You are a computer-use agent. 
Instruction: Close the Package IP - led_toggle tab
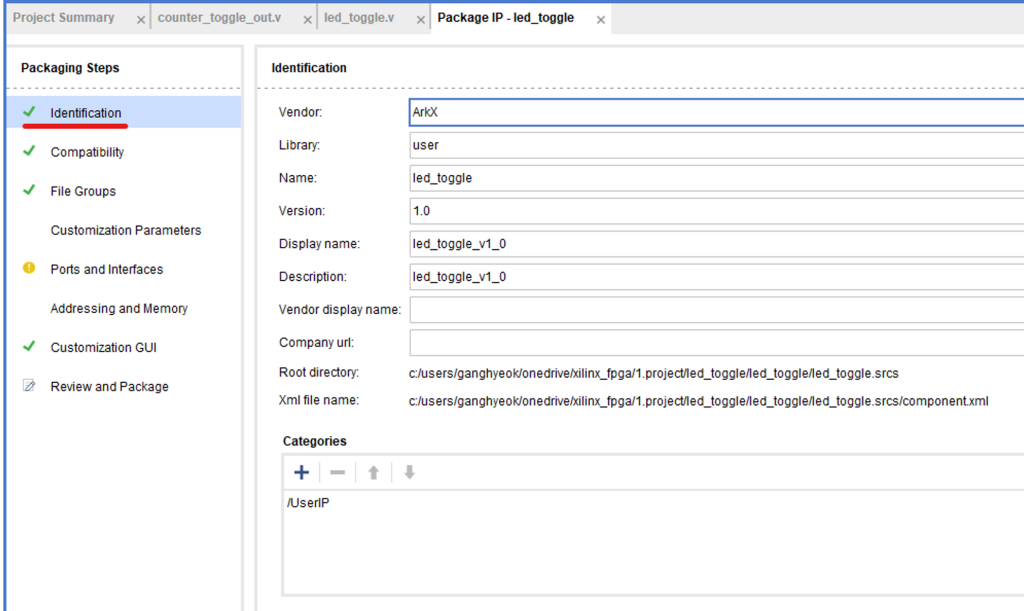600,20
